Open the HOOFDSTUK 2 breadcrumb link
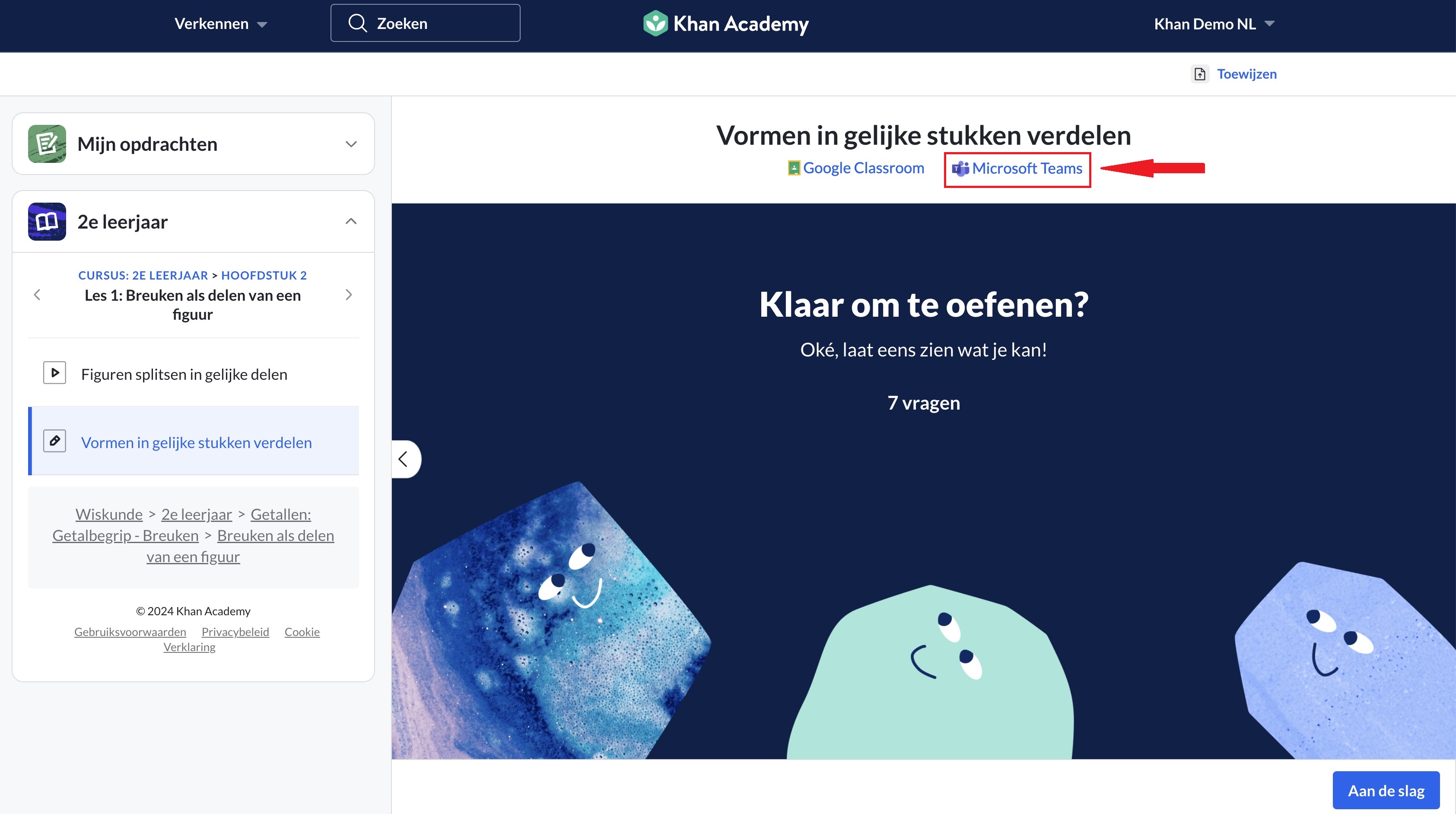Viewport: 1456px width, 814px height. 264,275
